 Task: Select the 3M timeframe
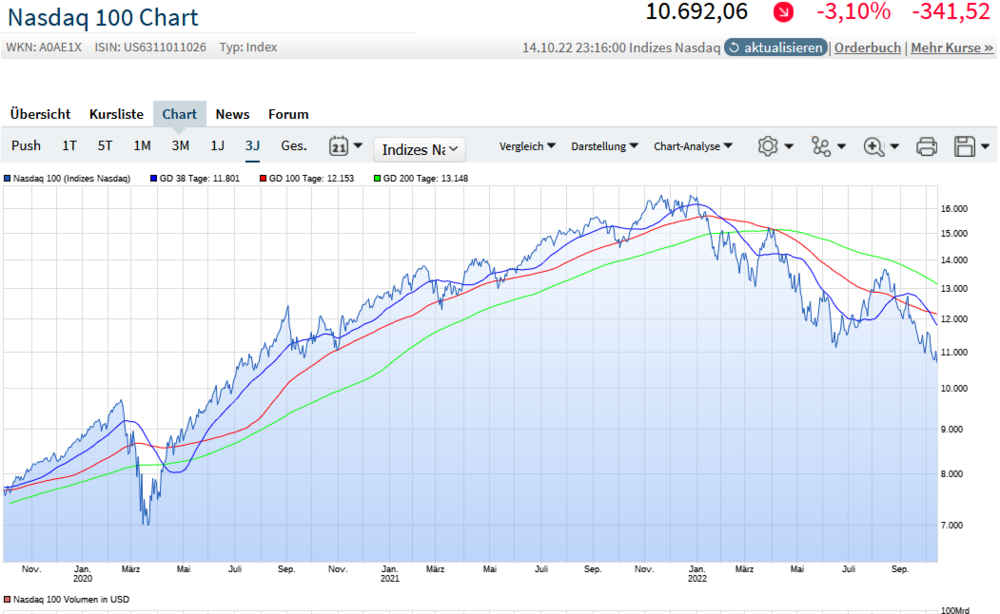point(180,145)
